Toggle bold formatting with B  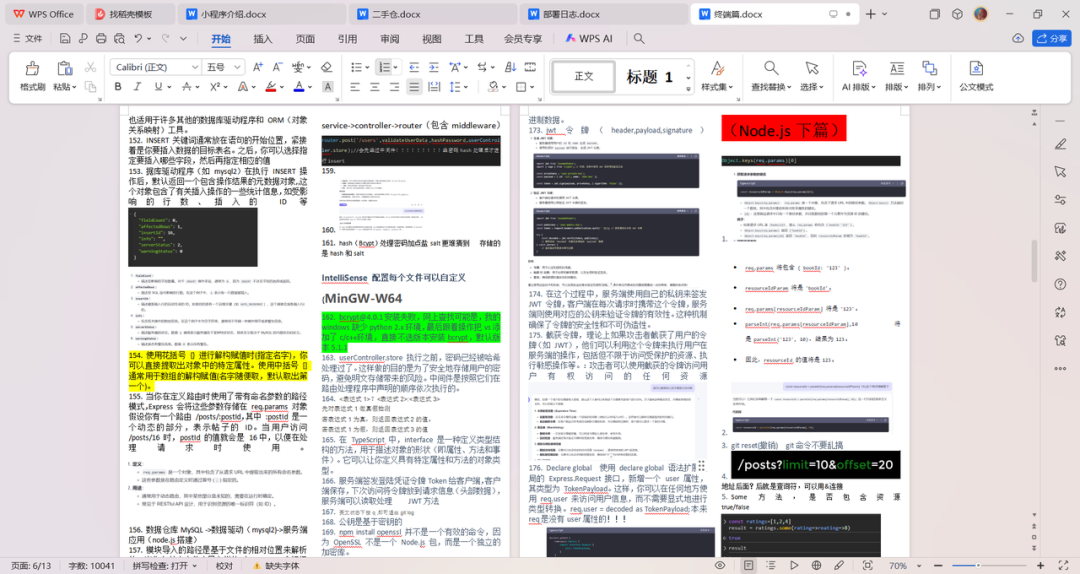(118, 87)
